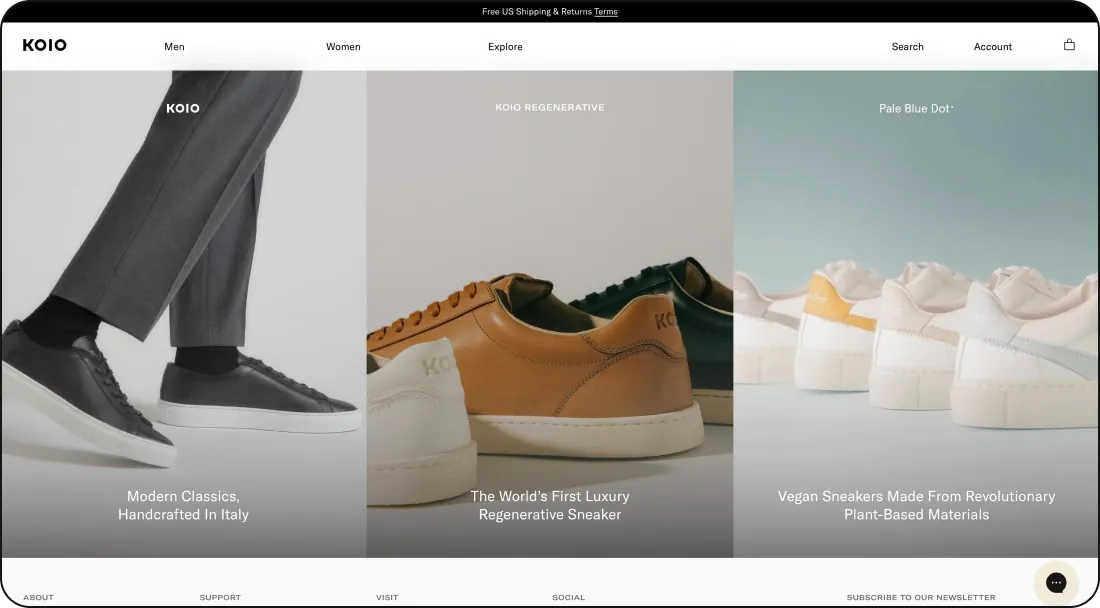Open the shopping bag icon
This screenshot has height=608, width=1100.
click(x=1069, y=45)
